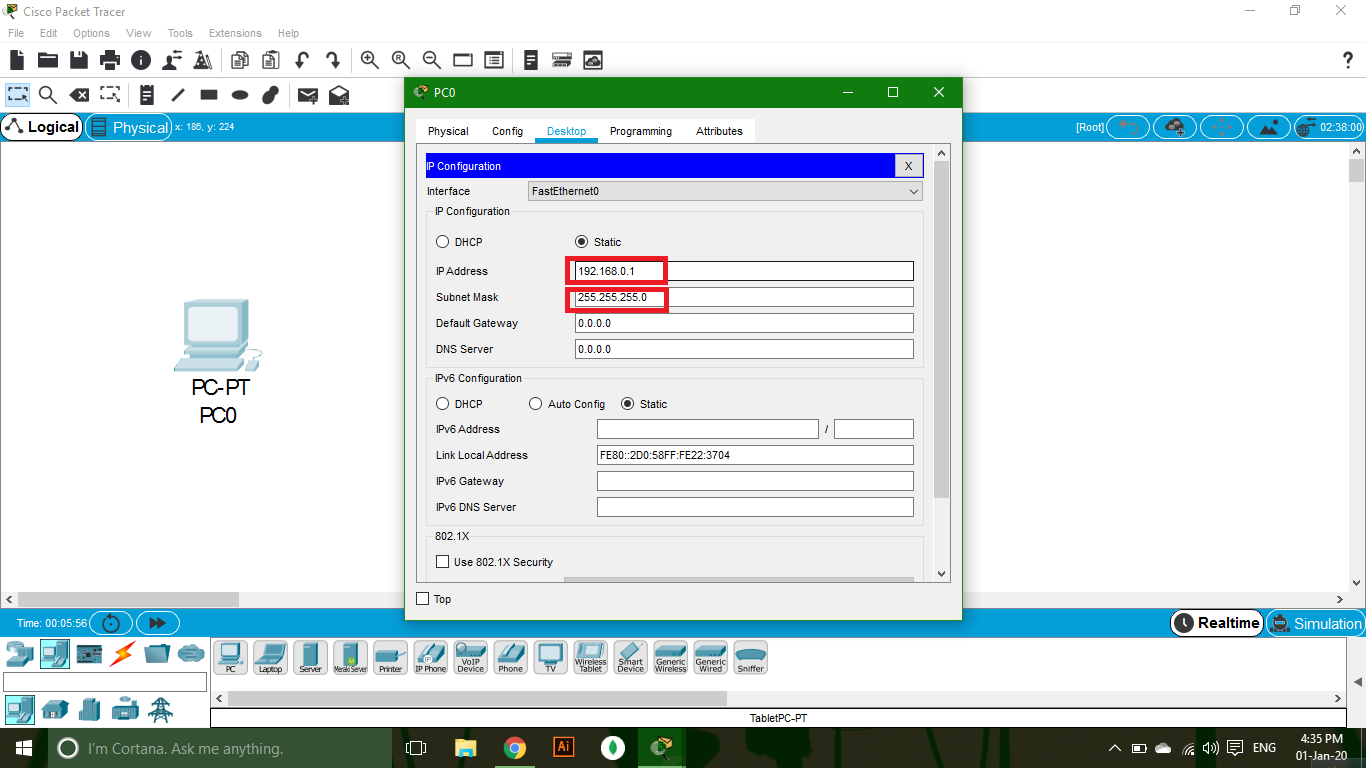Select the Draw Line tool
This screenshot has height=768, width=1366.
178,95
